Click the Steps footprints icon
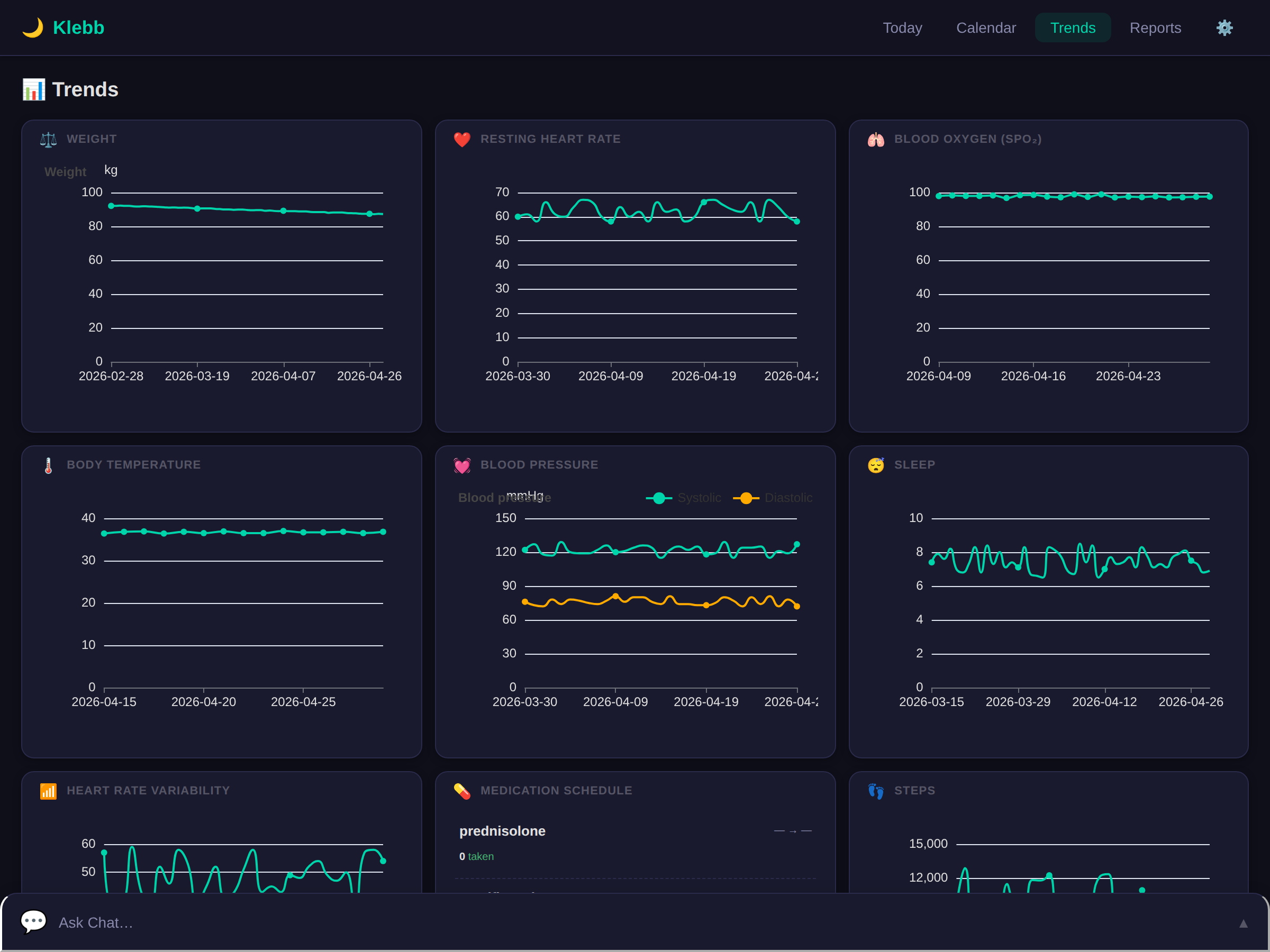This screenshot has width=1270, height=952. [x=876, y=791]
